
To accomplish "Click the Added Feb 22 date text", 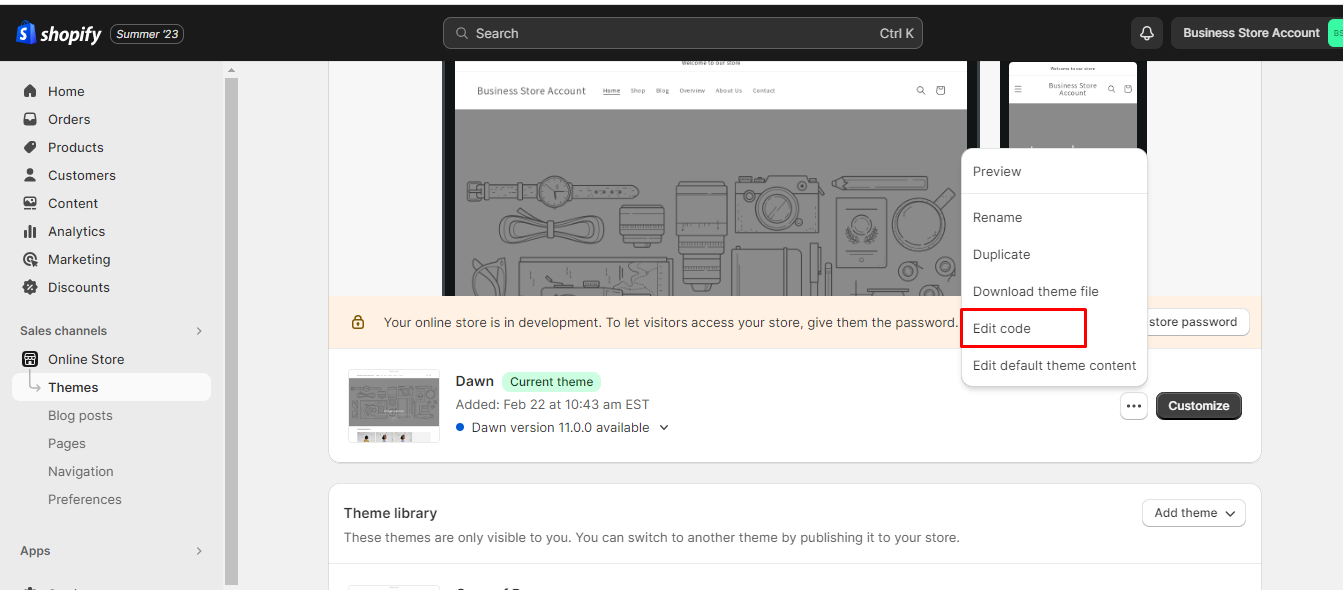I will point(553,405).
